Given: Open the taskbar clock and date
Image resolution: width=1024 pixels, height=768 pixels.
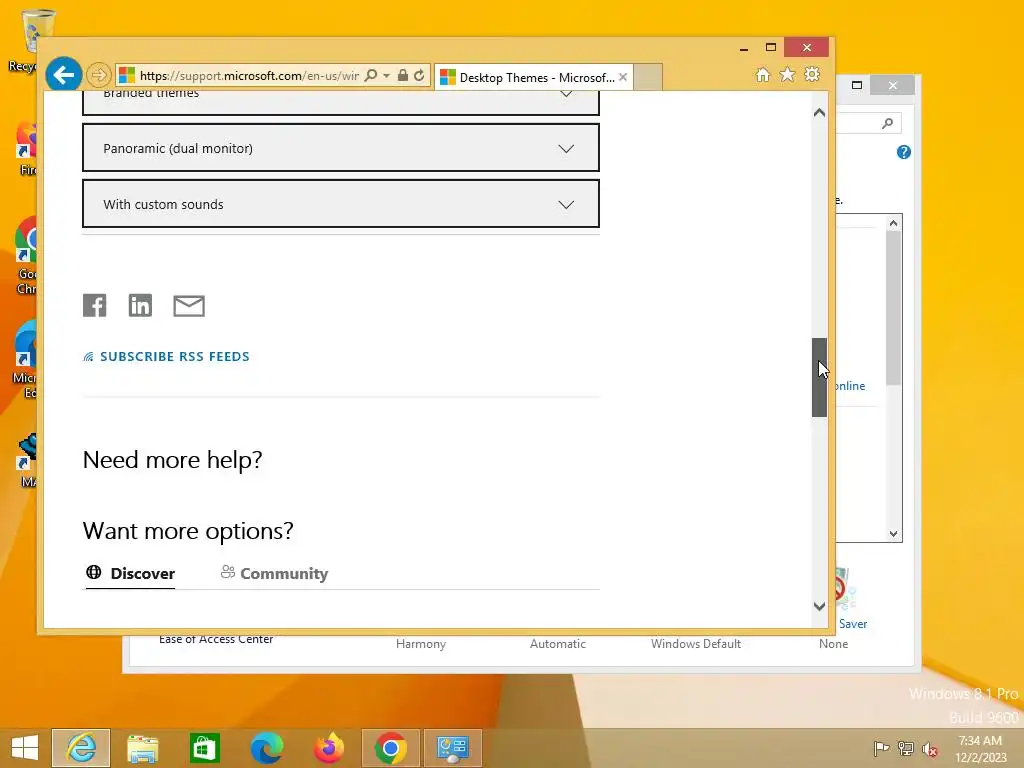Looking at the screenshot, I should coord(980,748).
